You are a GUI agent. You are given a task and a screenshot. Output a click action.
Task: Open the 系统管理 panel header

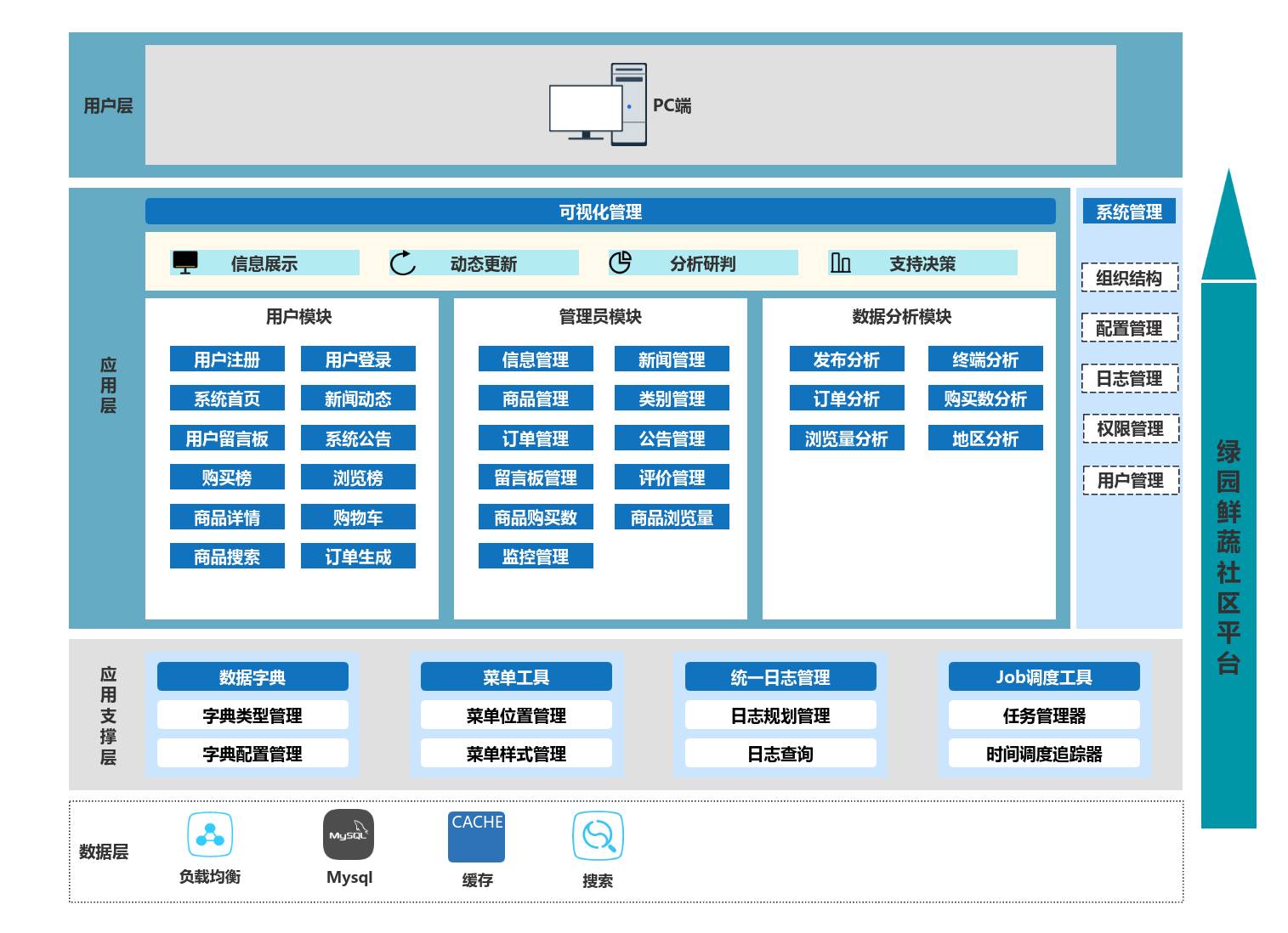pyautogui.click(x=1129, y=212)
